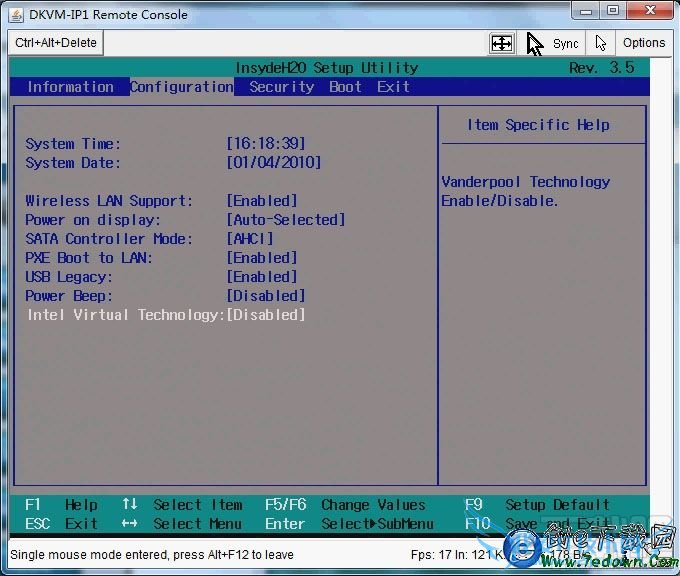This screenshot has height=576, width=680.
Task: Click the Fps: 17 status entry
Action: click(x=432, y=554)
